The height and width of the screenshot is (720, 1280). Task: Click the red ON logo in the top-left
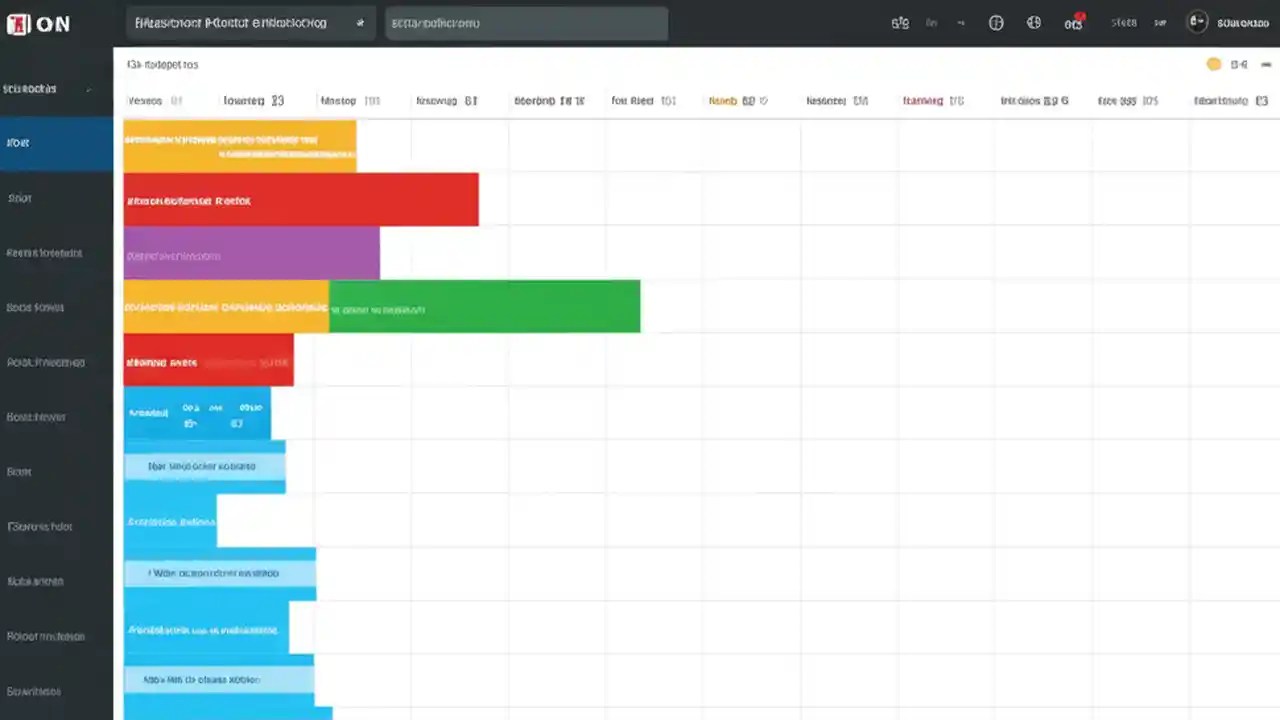point(18,23)
